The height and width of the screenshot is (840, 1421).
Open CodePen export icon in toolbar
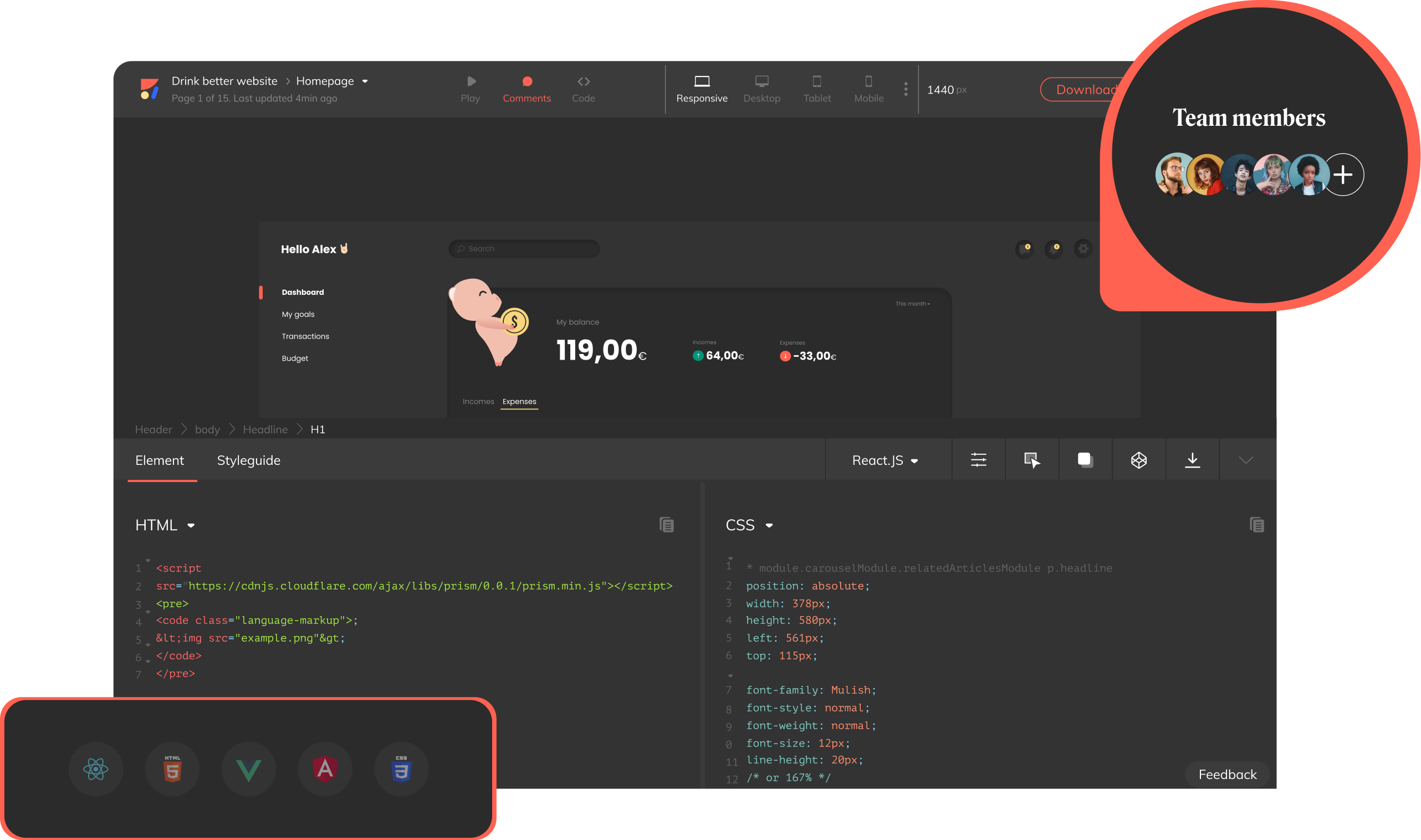pyautogui.click(x=1138, y=460)
